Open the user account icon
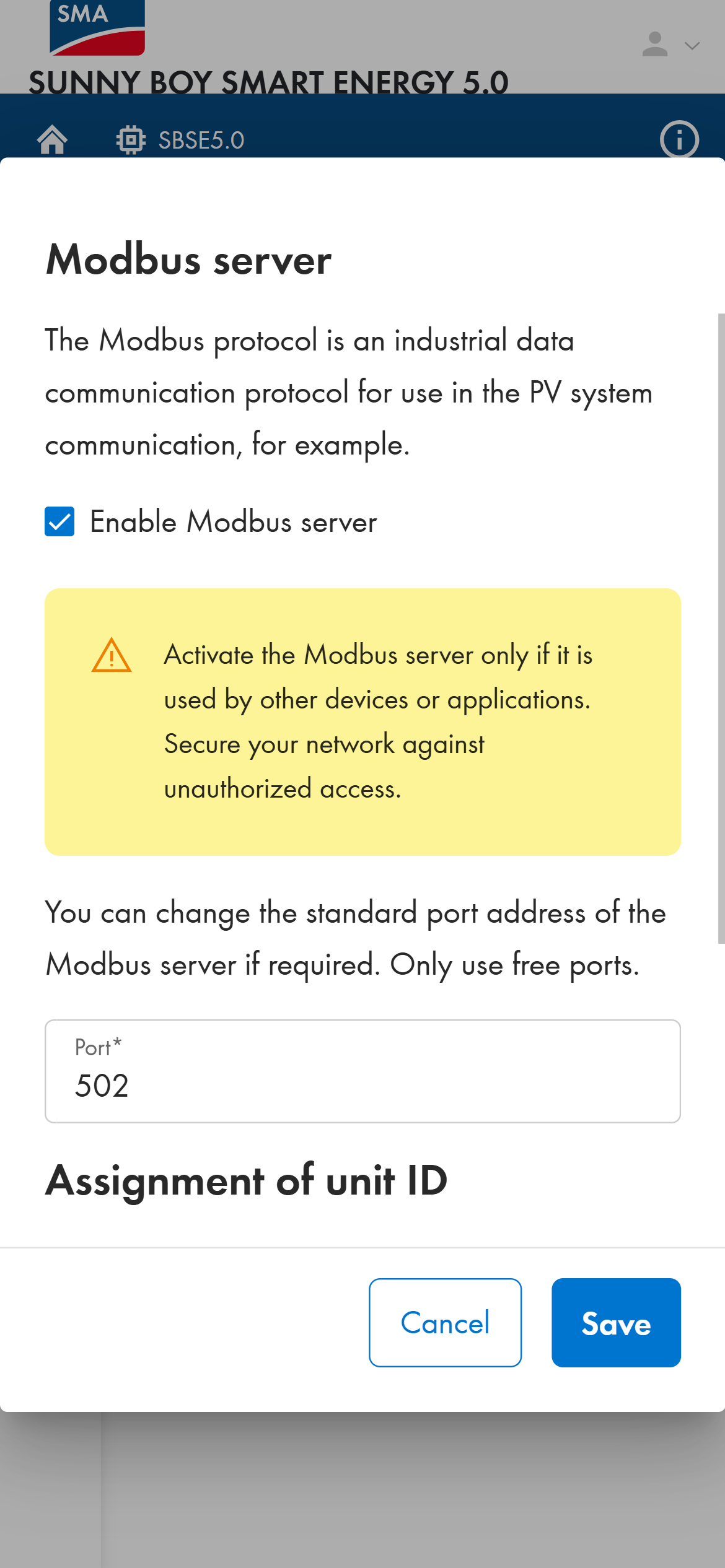The width and height of the screenshot is (725, 1568). pyautogui.click(x=654, y=45)
